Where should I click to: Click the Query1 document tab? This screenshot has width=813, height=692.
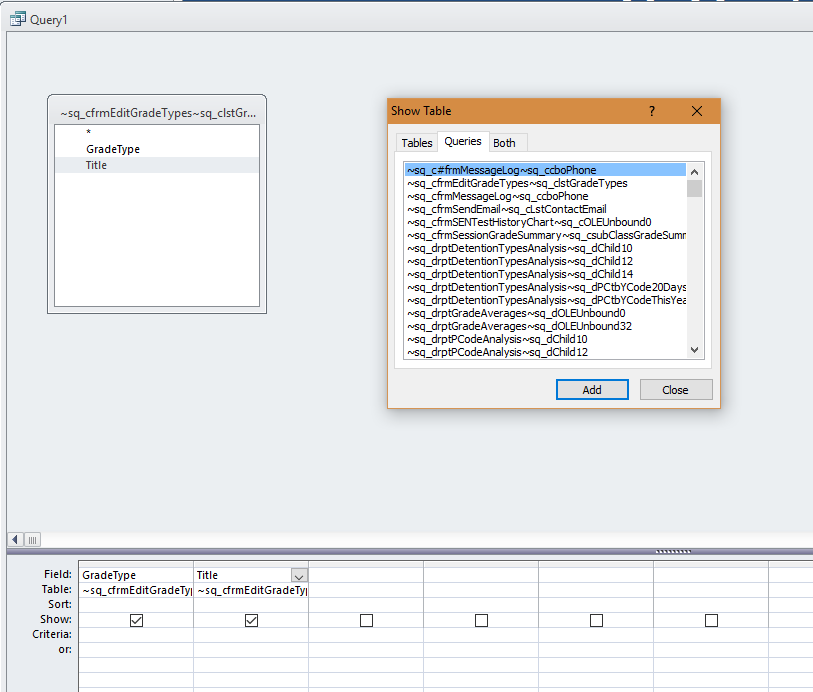click(39, 19)
